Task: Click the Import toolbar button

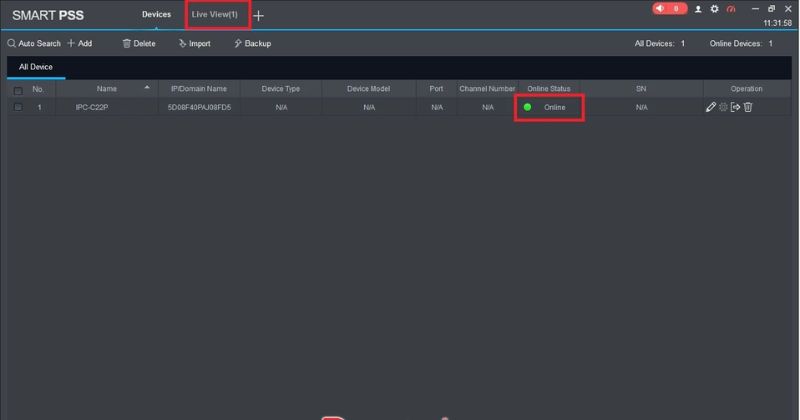Action: pos(194,43)
